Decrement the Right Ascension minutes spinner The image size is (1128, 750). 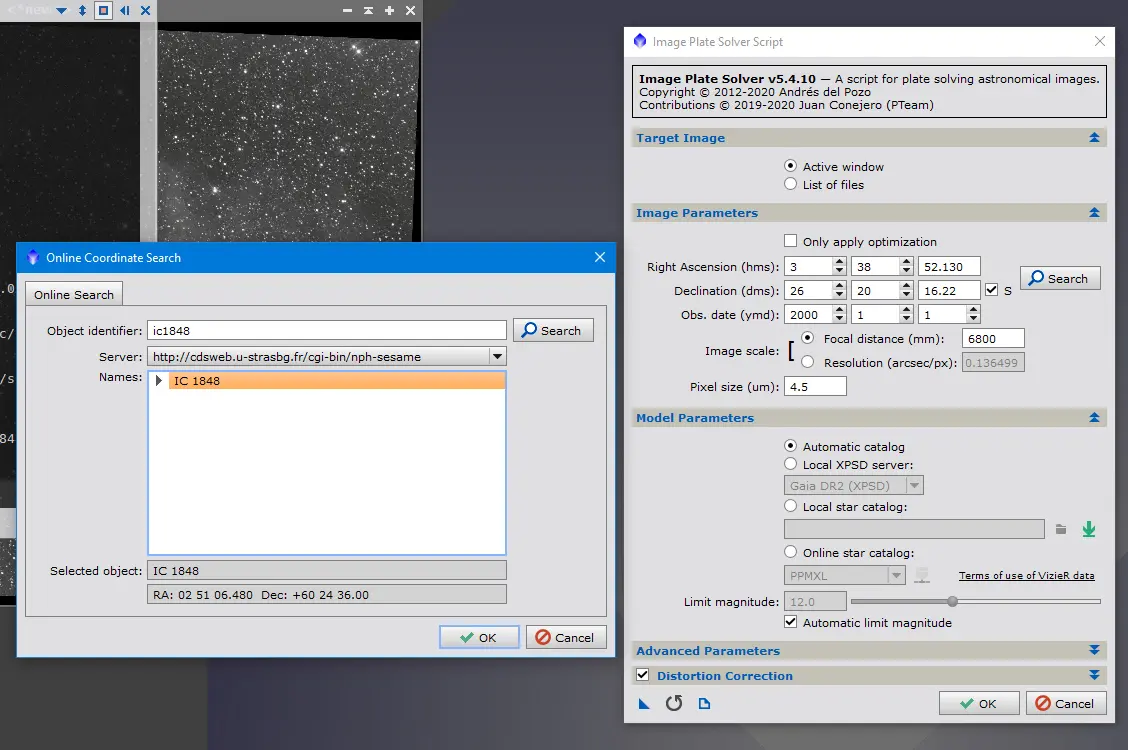pos(906,271)
